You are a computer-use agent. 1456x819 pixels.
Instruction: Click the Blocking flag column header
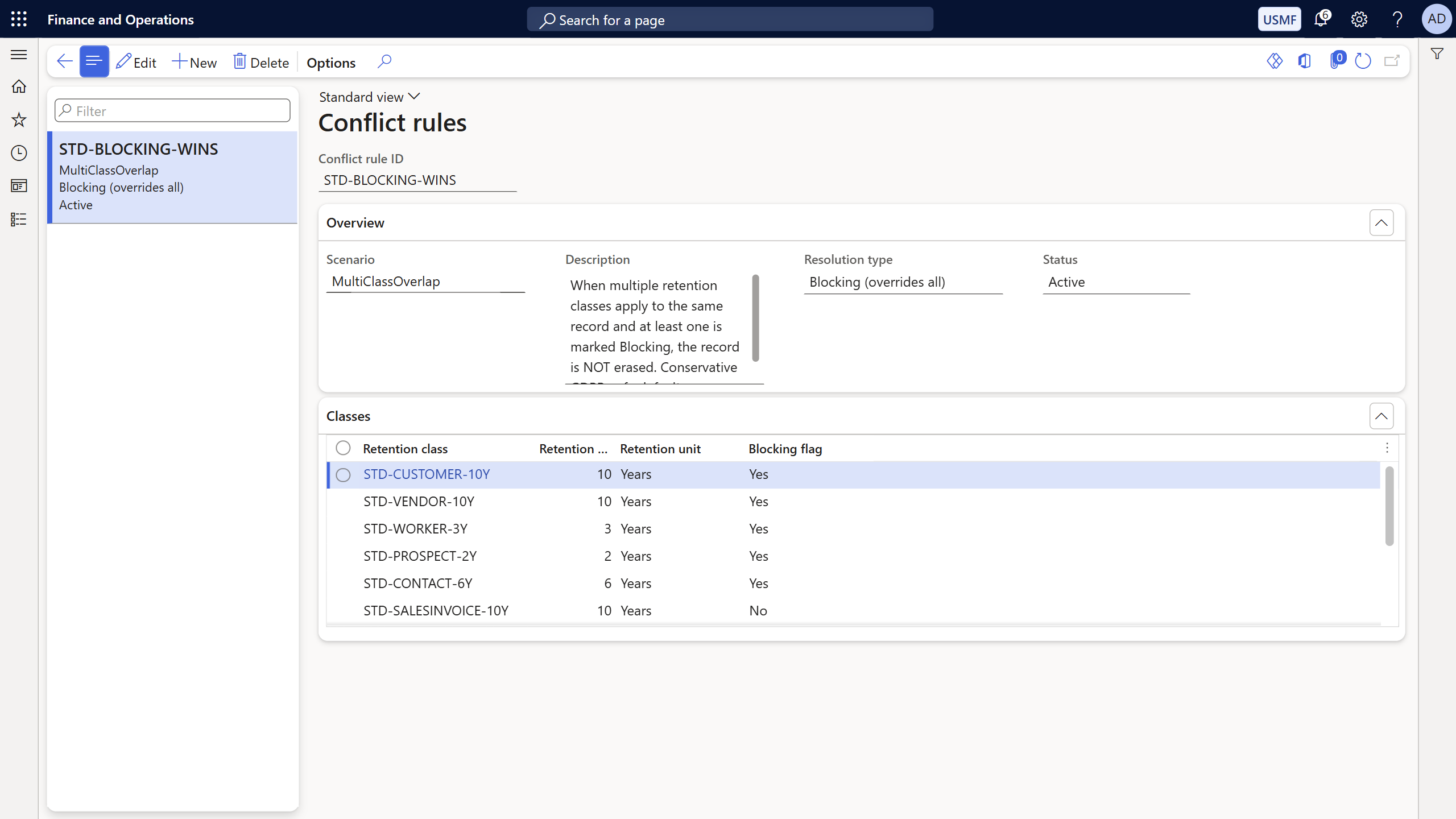point(785,449)
